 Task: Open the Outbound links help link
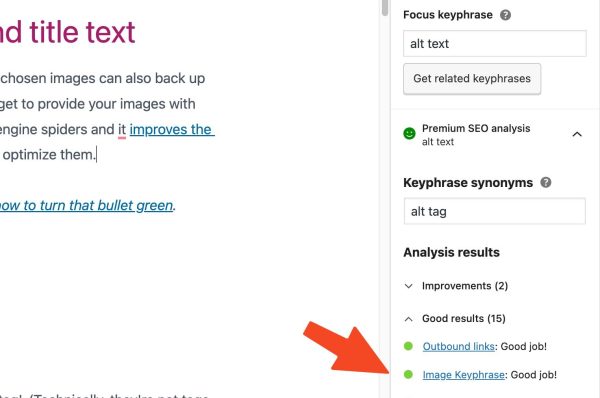tap(458, 346)
